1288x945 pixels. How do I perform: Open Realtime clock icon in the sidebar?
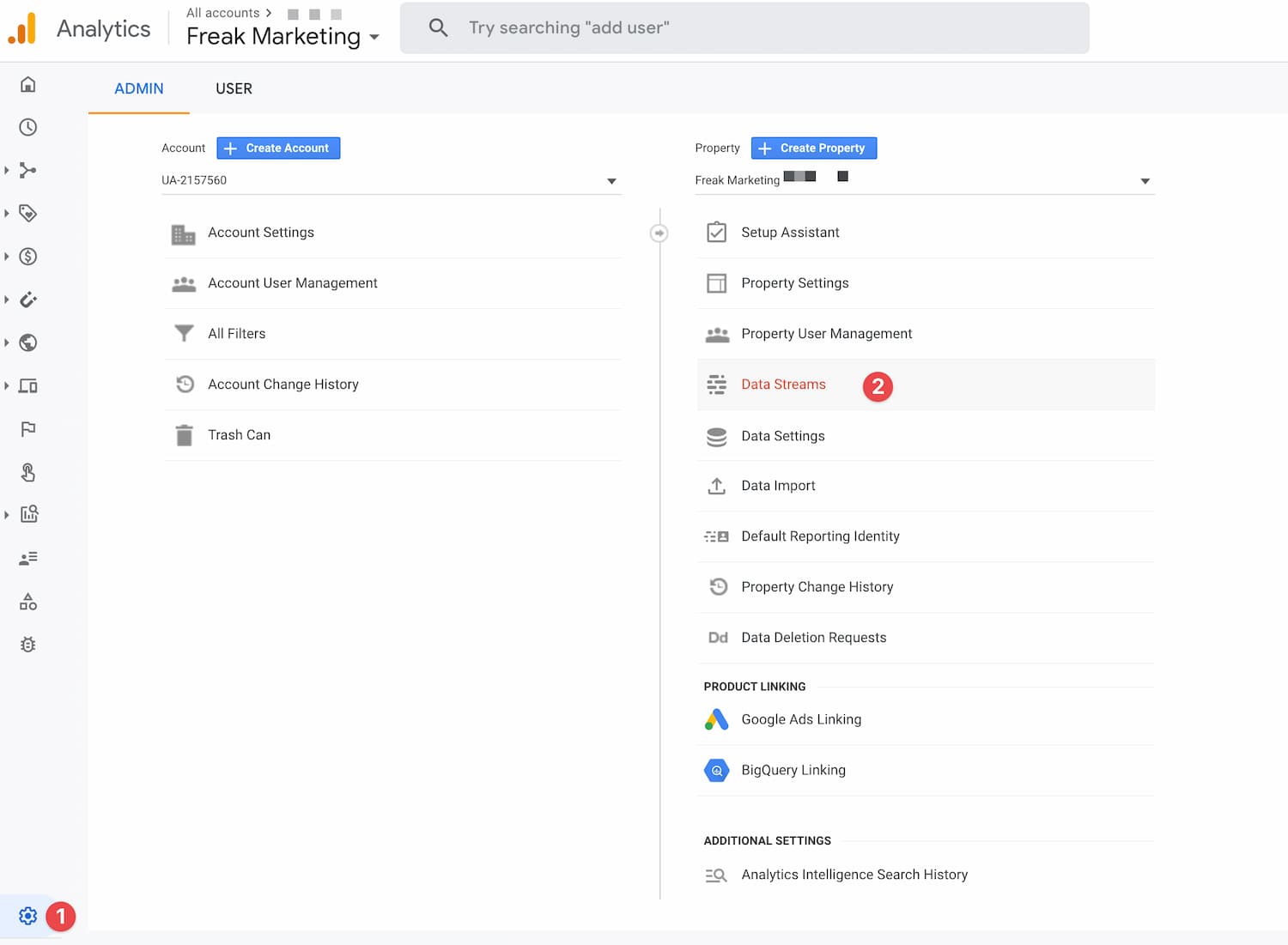28,127
